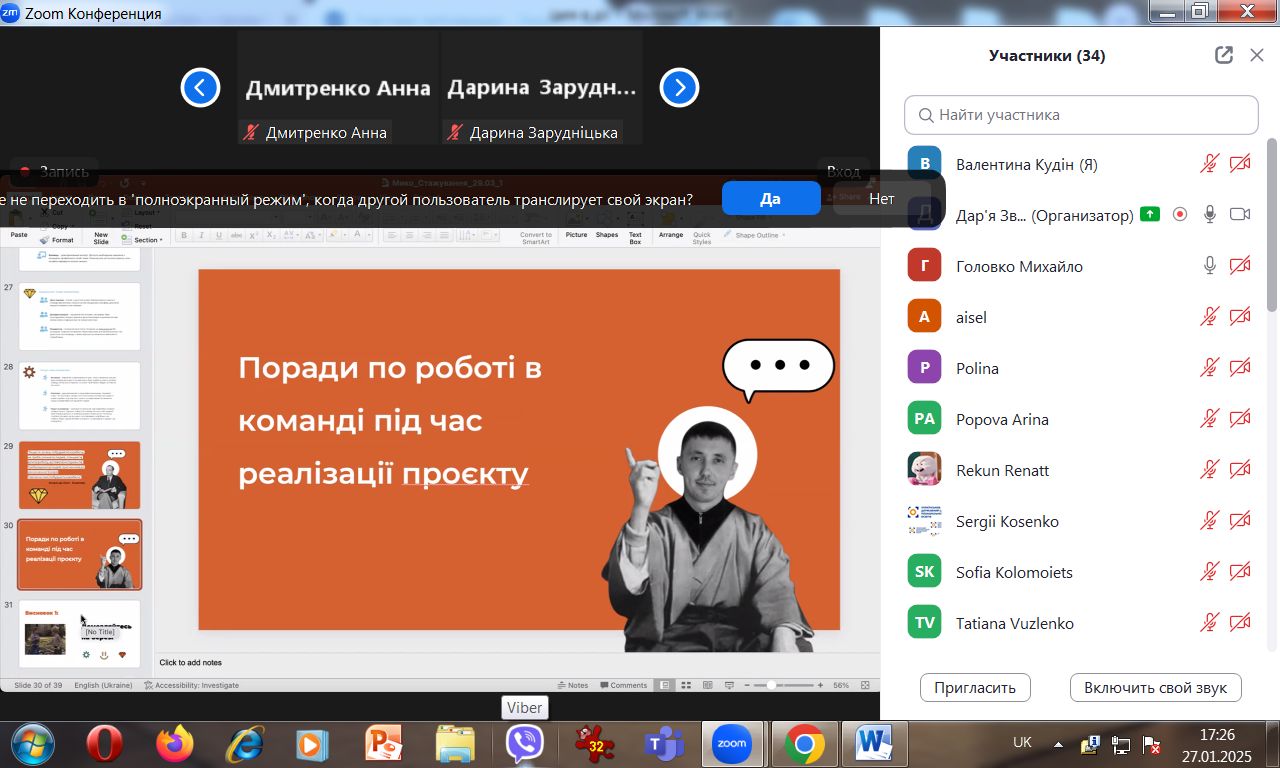Image resolution: width=1280 pixels, height=768 pixels.
Task: Open Viber from the taskbar
Action: point(524,744)
